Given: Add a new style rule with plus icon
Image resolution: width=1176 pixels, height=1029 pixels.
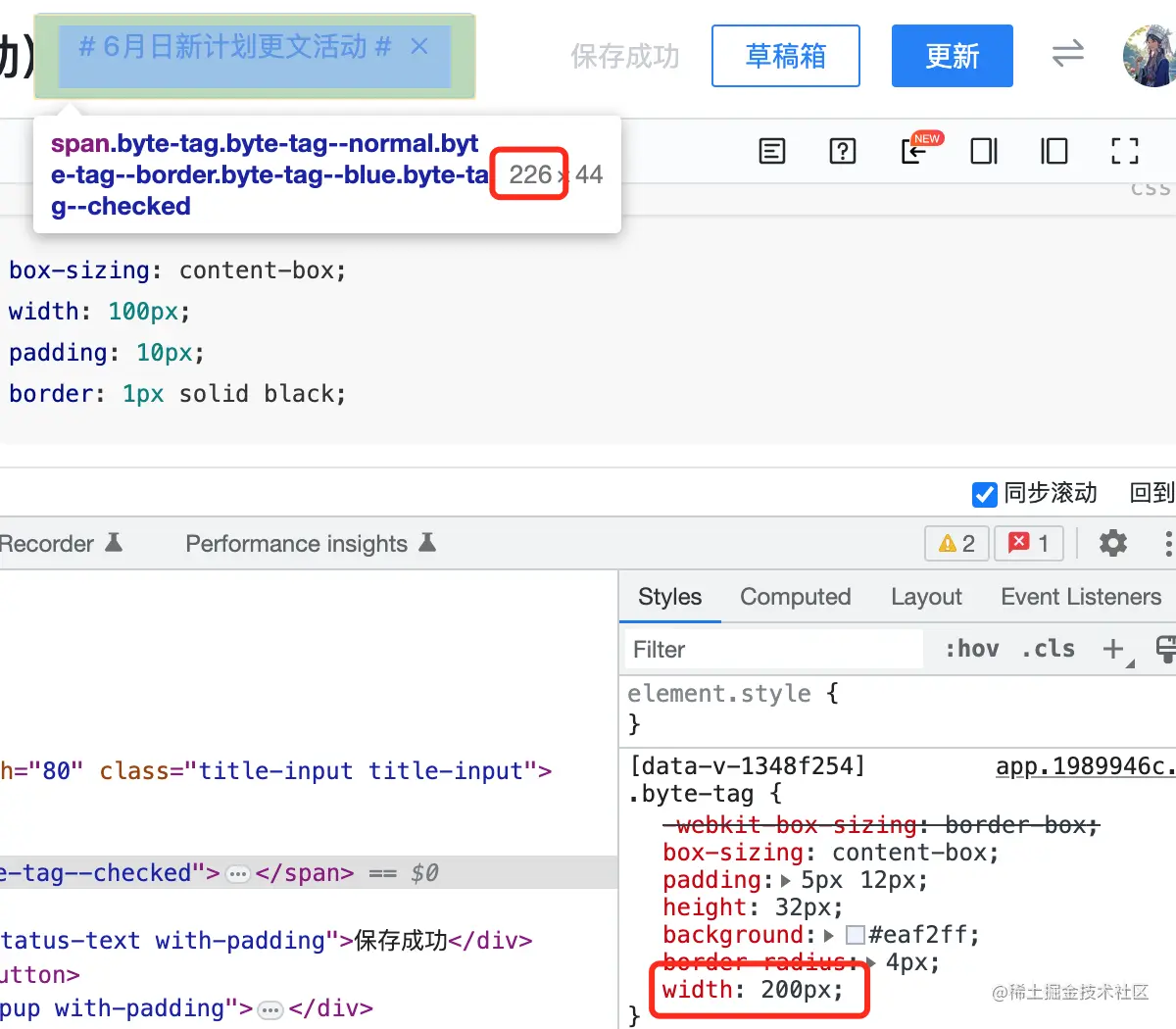Looking at the screenshot, I should 1113,649.
